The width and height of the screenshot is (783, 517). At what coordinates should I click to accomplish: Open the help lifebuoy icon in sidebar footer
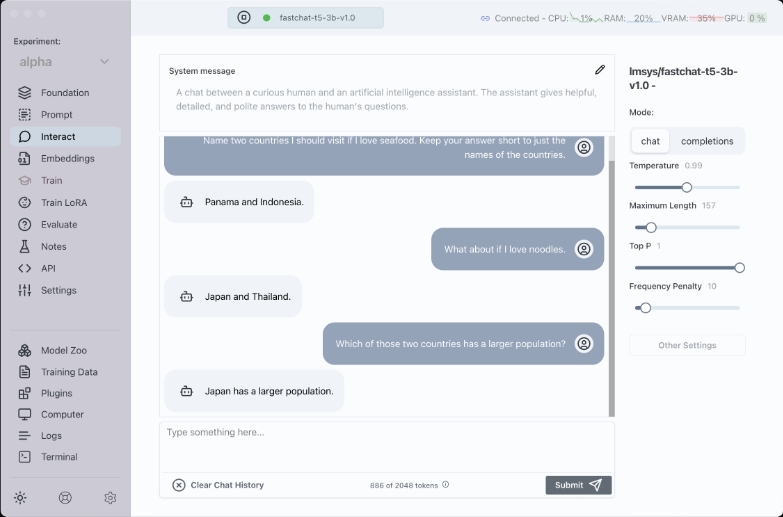(66, 497)
